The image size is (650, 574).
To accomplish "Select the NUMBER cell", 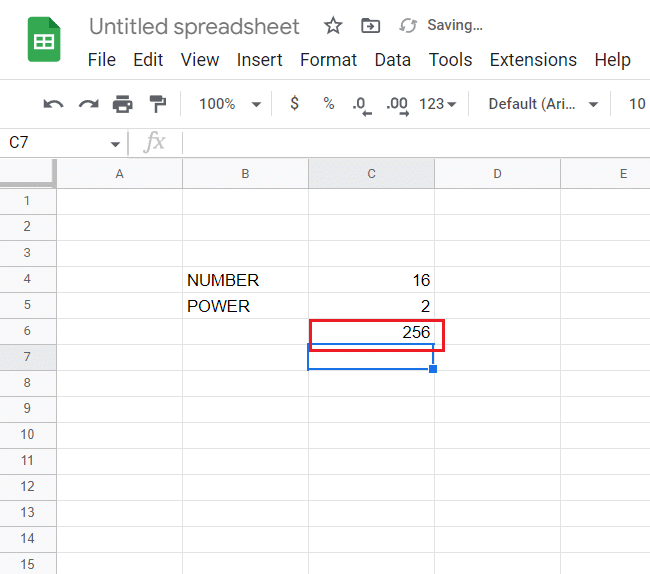I will (x=245, y=280).
